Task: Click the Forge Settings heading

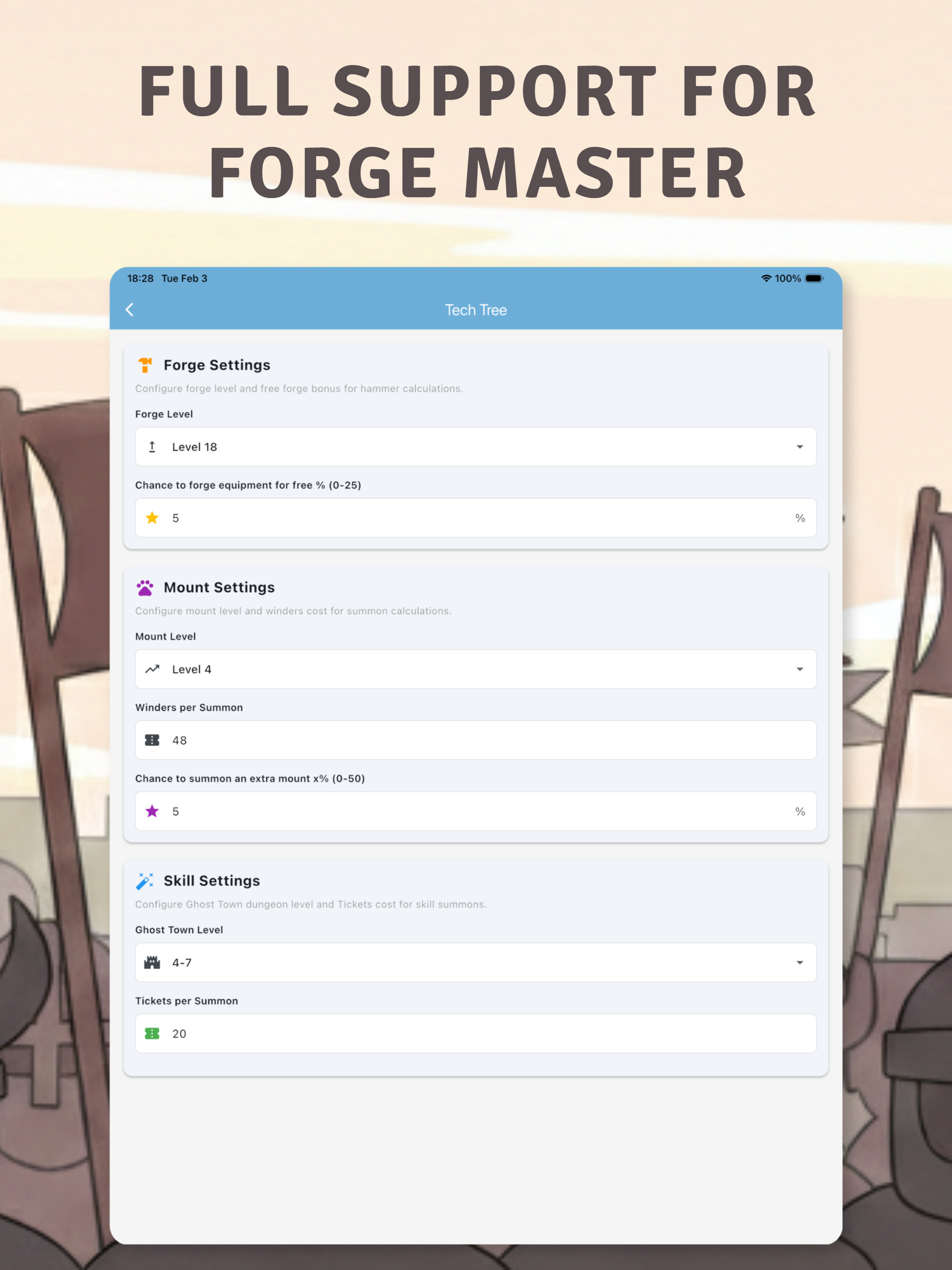Action: point(217,365)
